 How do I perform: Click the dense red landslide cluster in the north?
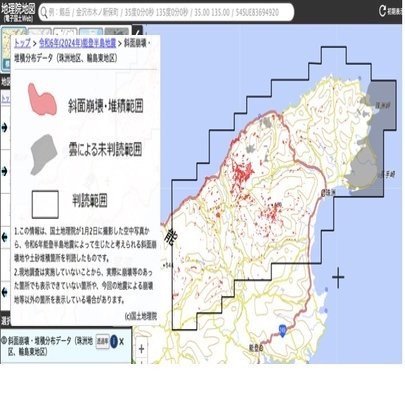click(x=243, y=172)
